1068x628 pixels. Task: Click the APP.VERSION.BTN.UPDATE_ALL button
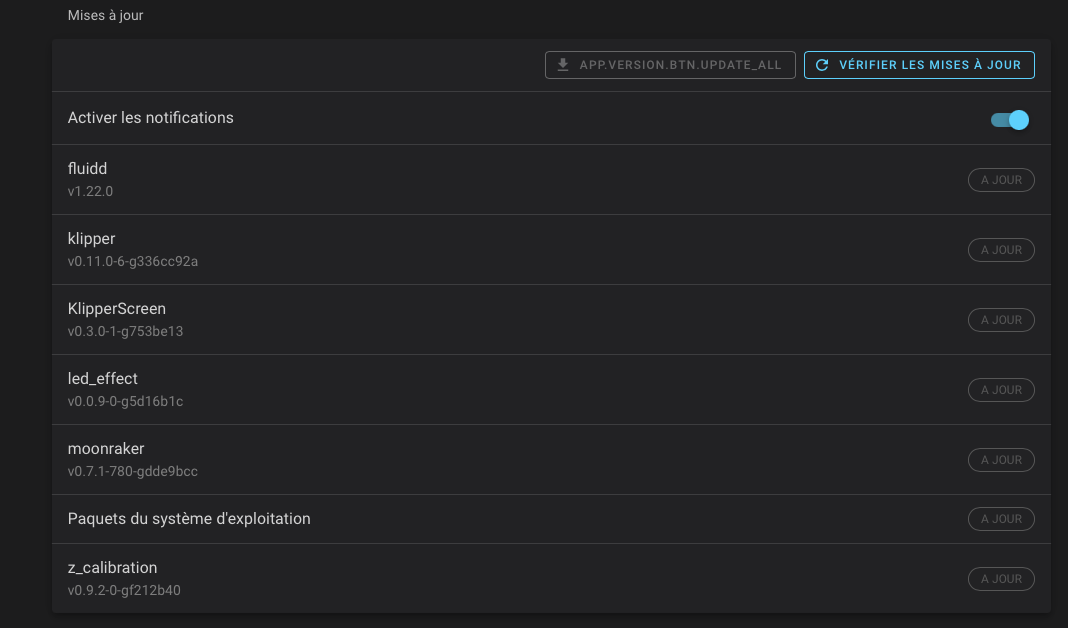(x=669, y=64)
